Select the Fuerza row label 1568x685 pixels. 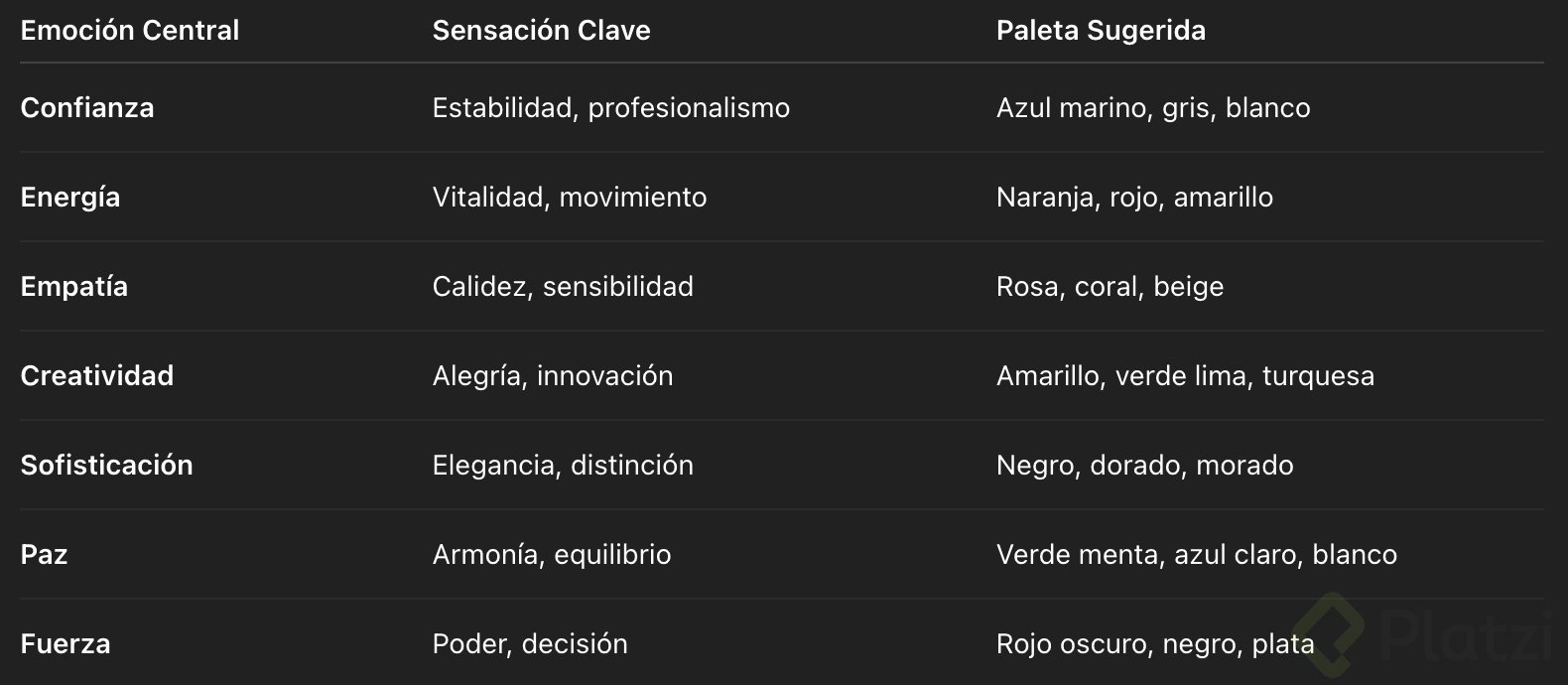click(x=65, y=644)
